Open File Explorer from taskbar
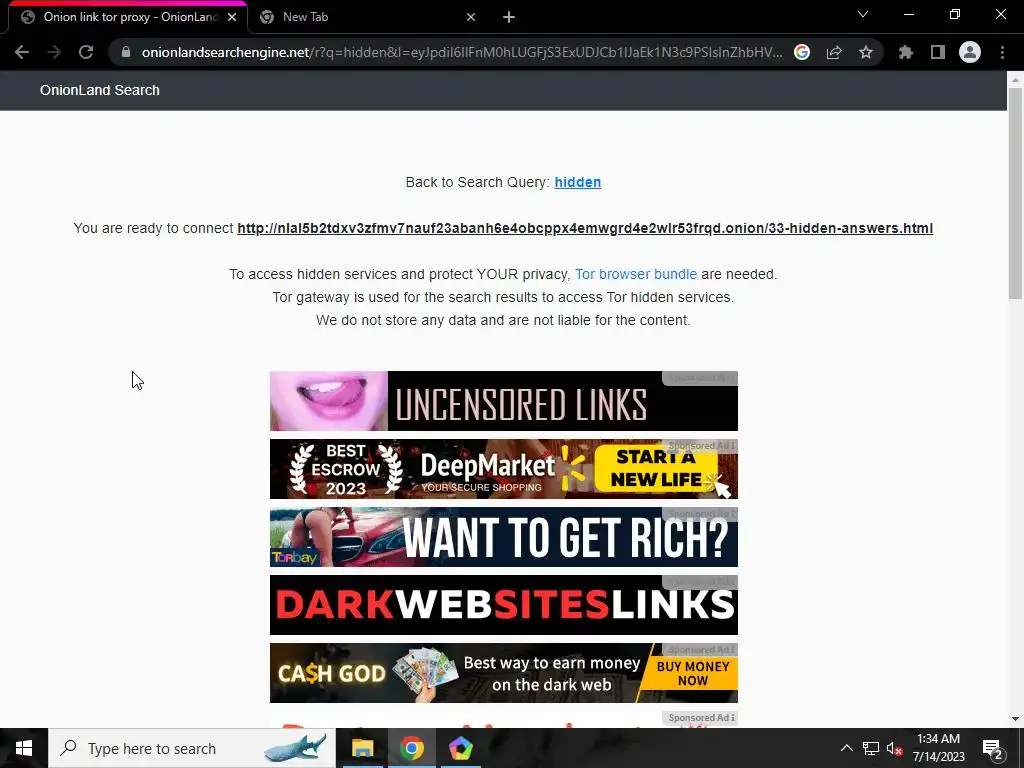This screenshot has width=1024, height=768. [x=362, y=748]
